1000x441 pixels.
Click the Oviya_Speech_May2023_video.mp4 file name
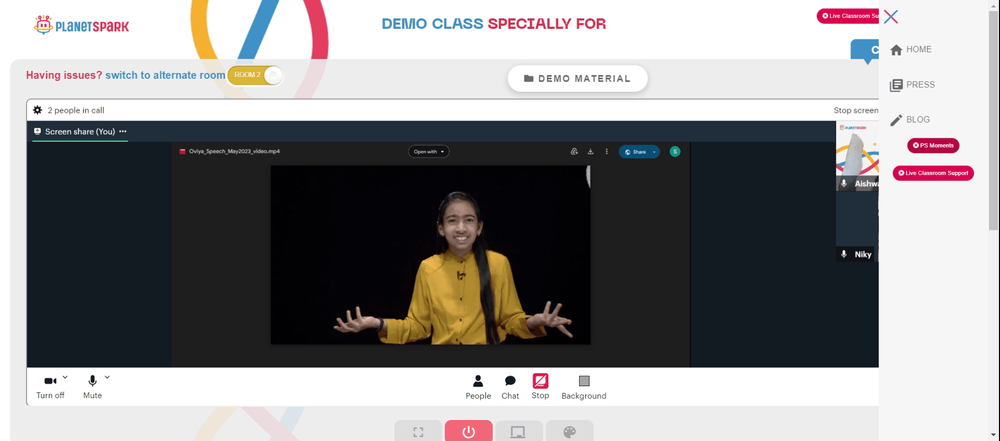pos(234,151)
